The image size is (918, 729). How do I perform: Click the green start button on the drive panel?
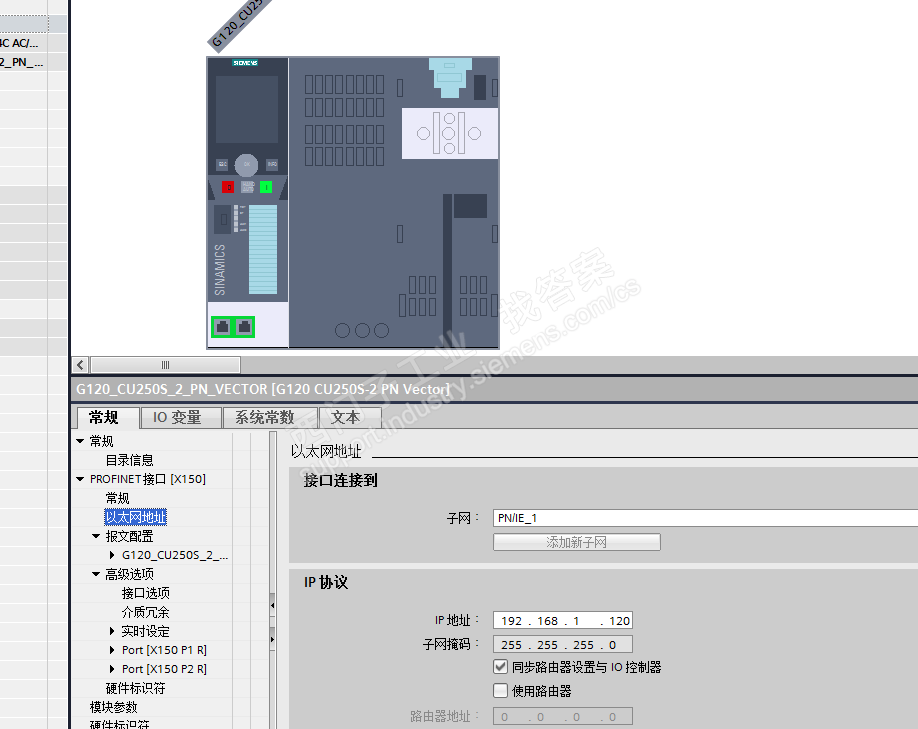tap(266, 187)
